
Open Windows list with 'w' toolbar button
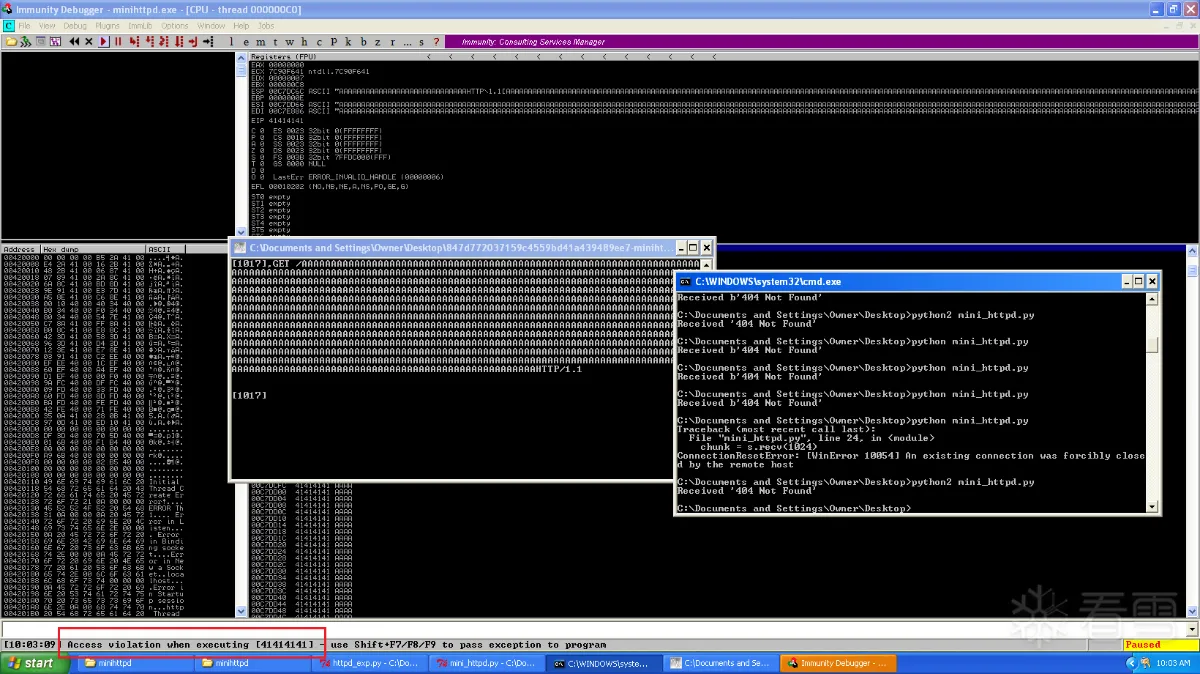click(x=289, y=41)
